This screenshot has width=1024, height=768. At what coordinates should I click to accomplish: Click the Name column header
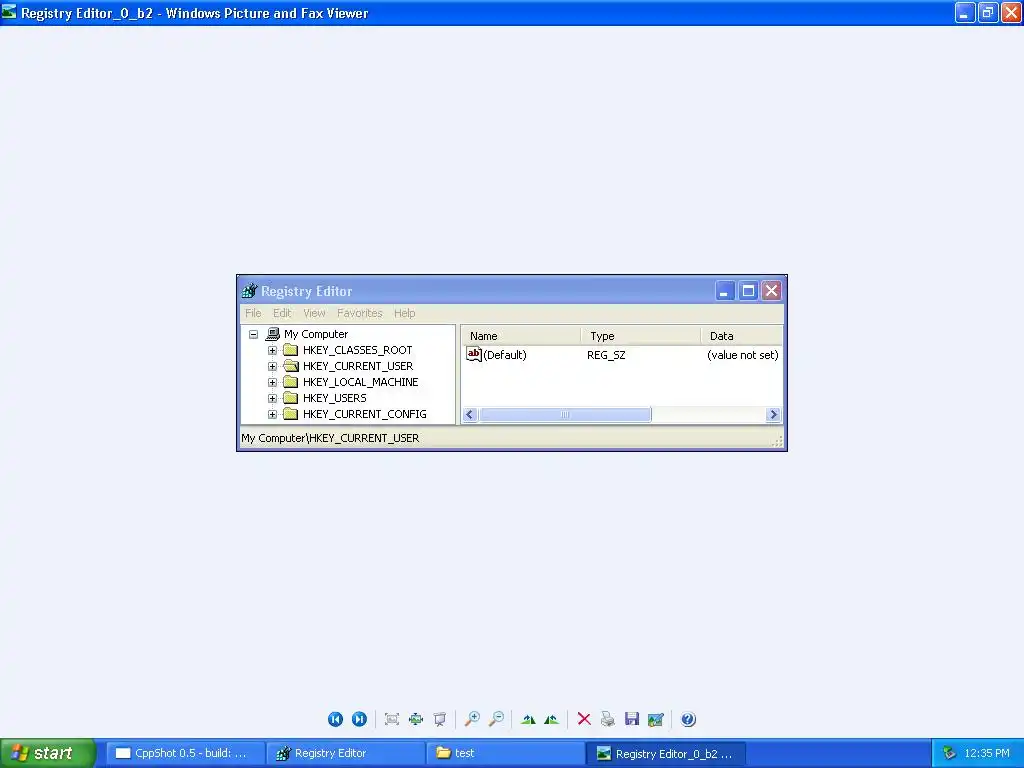pos(521,336)
